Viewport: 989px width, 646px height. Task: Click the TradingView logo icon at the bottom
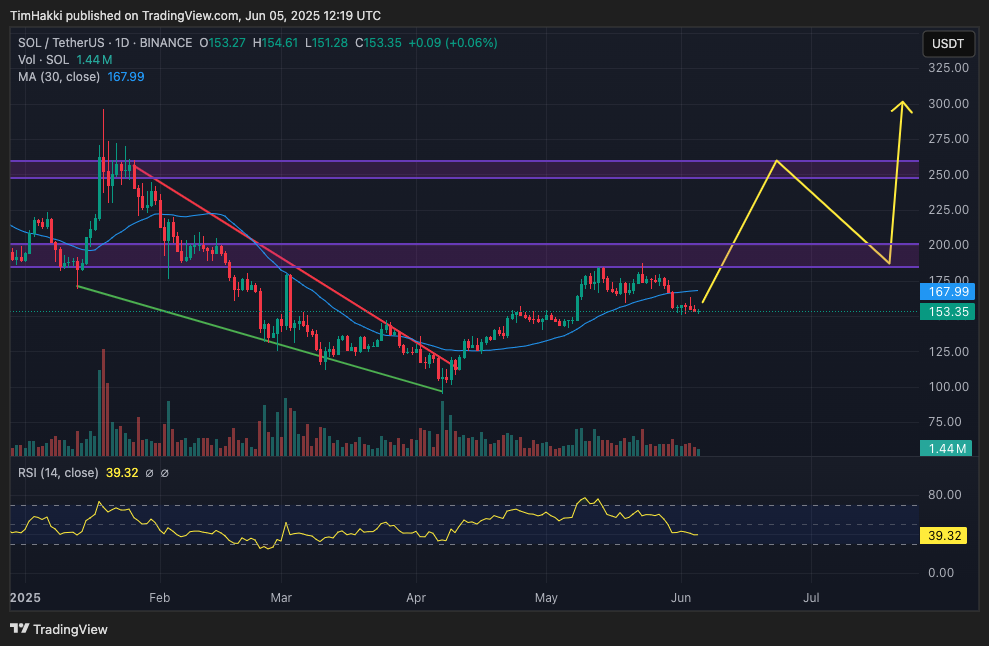(20, 628)
